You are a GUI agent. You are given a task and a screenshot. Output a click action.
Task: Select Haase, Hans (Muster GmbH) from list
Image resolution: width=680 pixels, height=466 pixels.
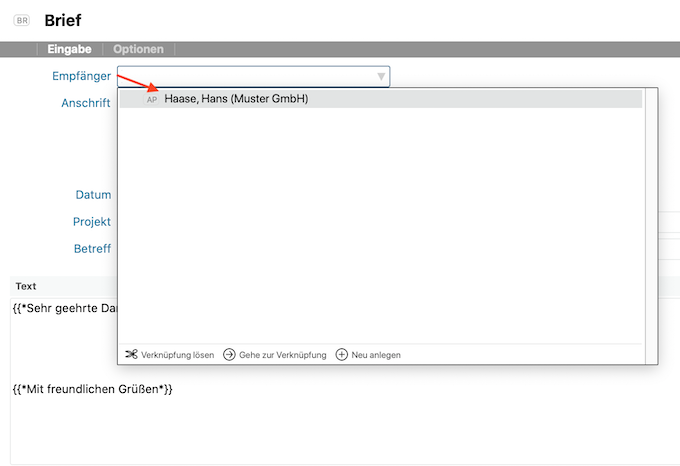(x=236, y=99)
